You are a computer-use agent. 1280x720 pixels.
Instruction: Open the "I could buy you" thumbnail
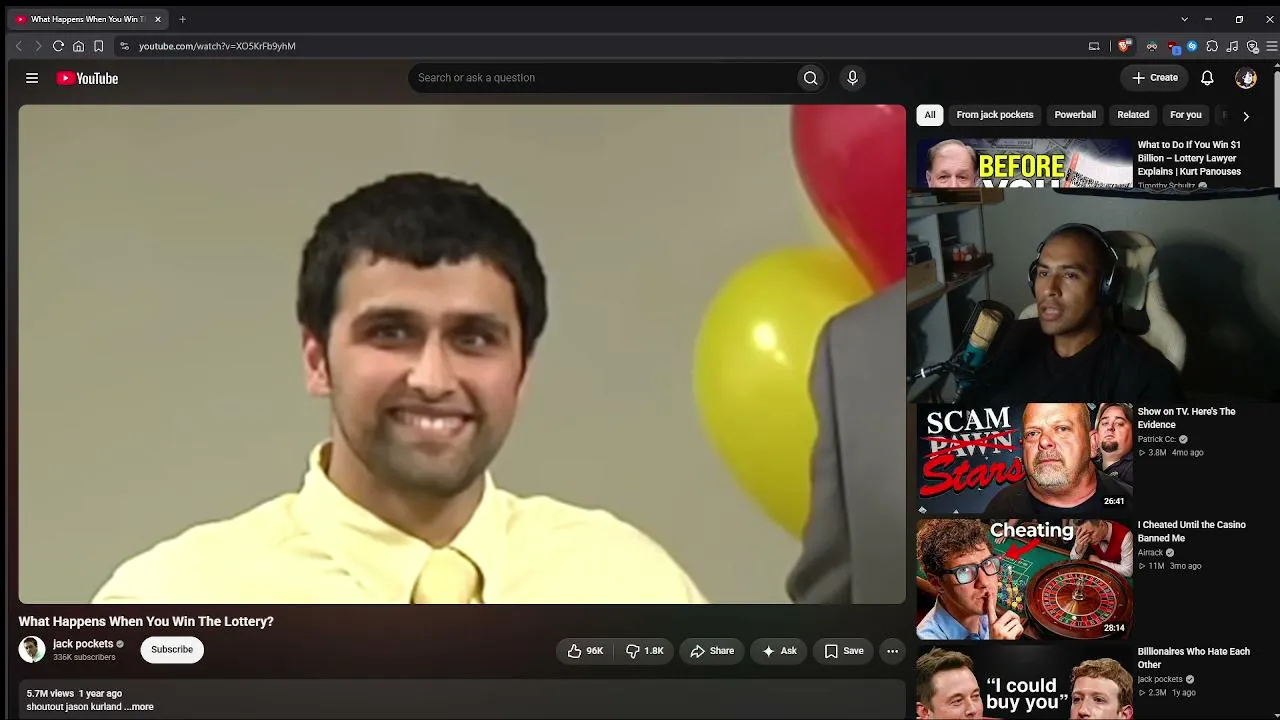click(1024, 683)
